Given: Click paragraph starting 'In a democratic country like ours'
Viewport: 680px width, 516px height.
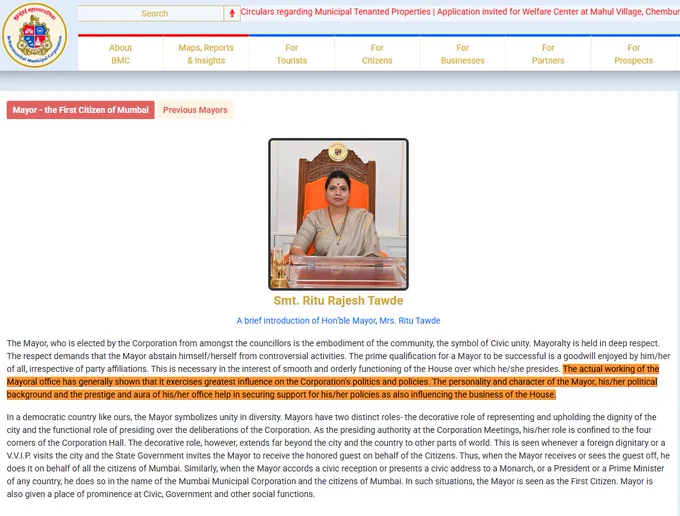Looking at the screenshot, I should click(x=338, y=455).
